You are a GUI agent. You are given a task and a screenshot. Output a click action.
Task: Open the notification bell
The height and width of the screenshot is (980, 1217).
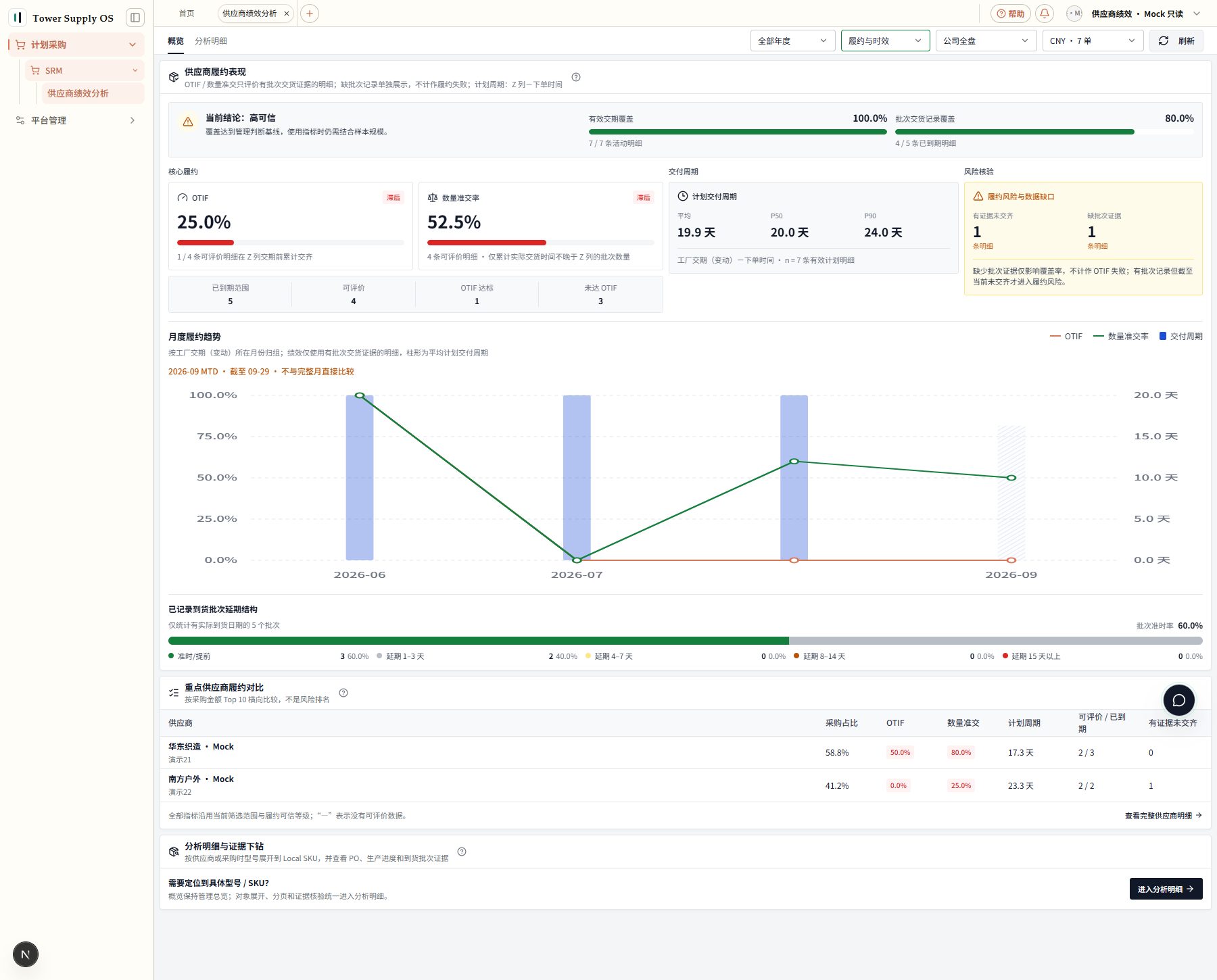point(1045,14)
